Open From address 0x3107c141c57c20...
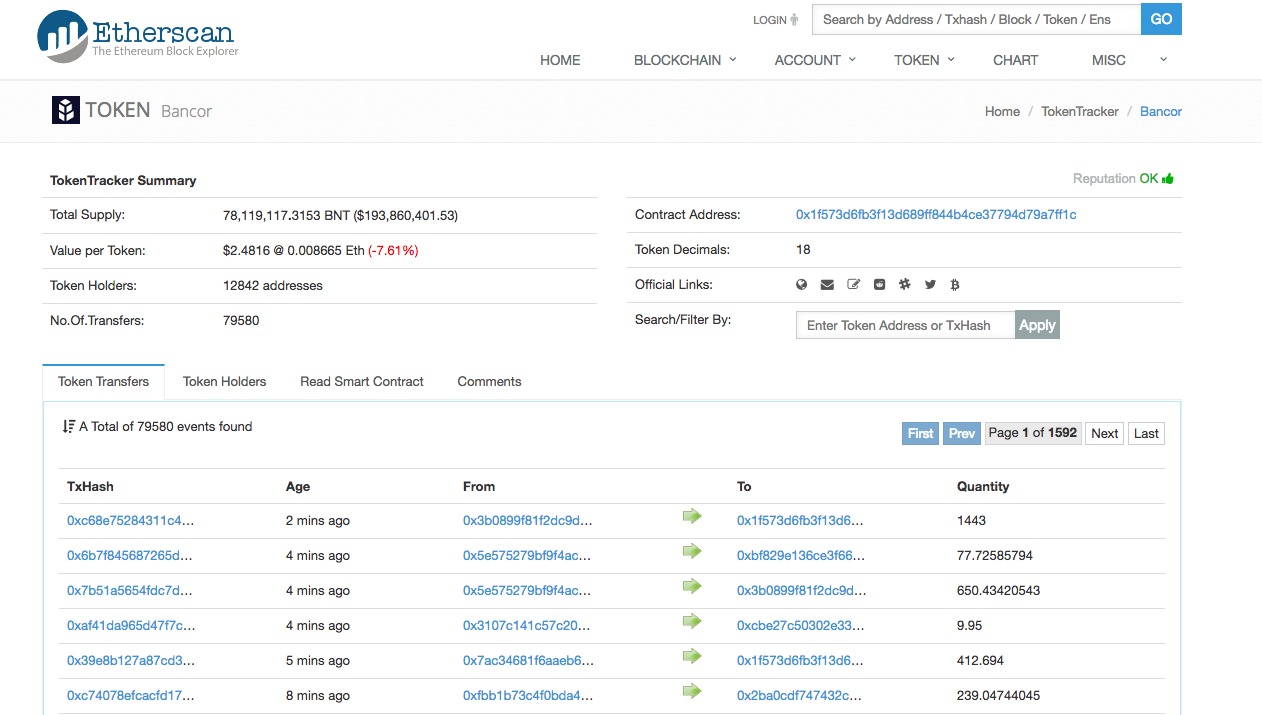Image resolution: width=1262 pixels, height=715 pixels. pos(527,626)
